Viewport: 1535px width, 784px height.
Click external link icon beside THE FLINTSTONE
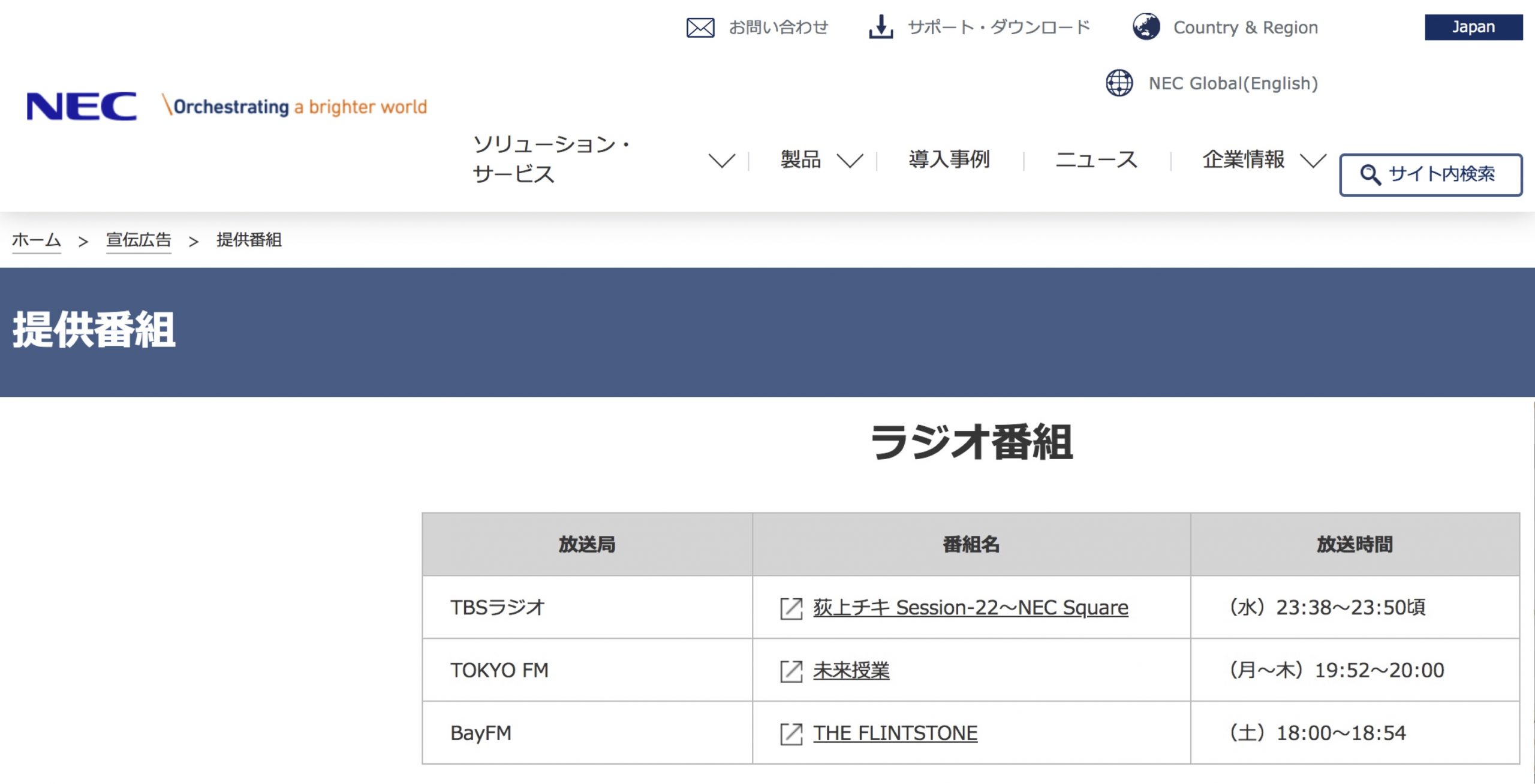tap(791, 734)
